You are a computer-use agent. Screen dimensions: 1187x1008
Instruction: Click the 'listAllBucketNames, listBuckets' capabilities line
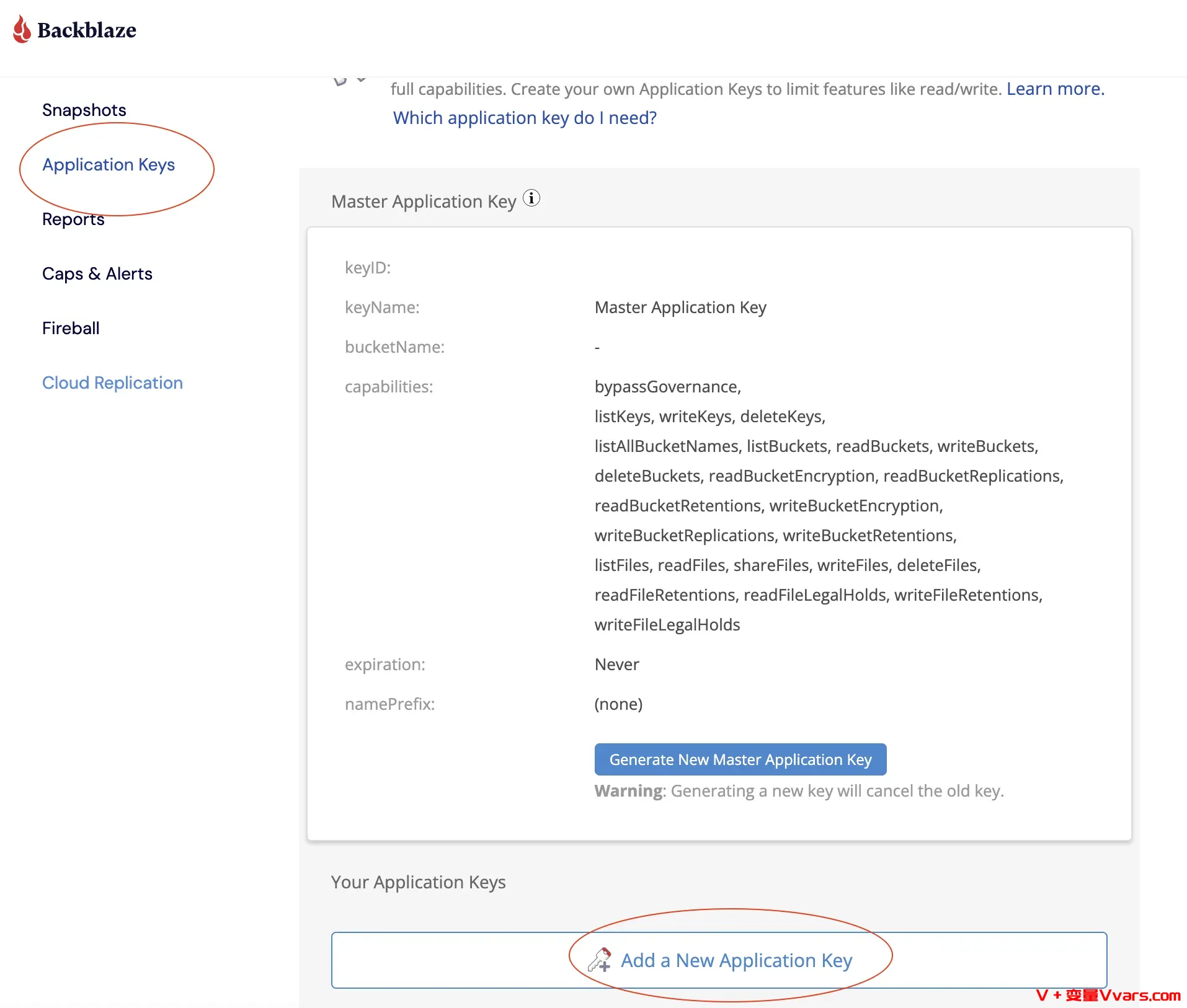tap(816, 446)
